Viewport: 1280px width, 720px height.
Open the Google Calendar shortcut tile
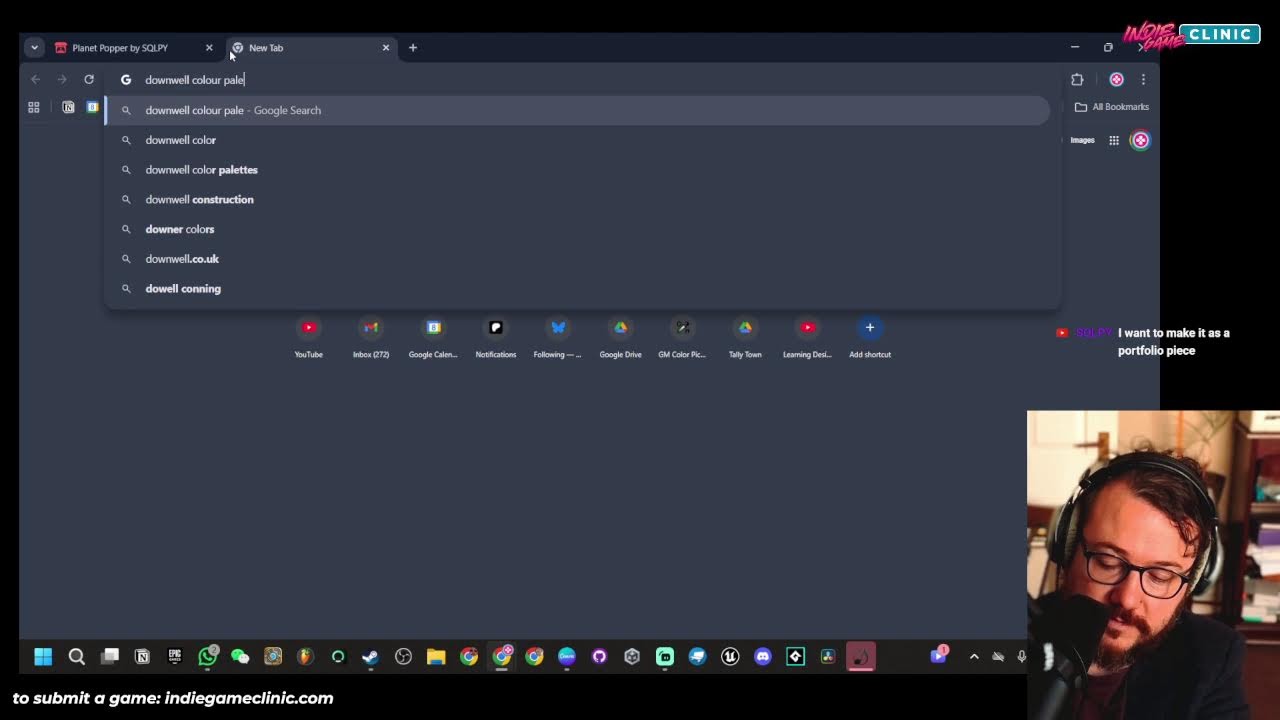[433, 337]
